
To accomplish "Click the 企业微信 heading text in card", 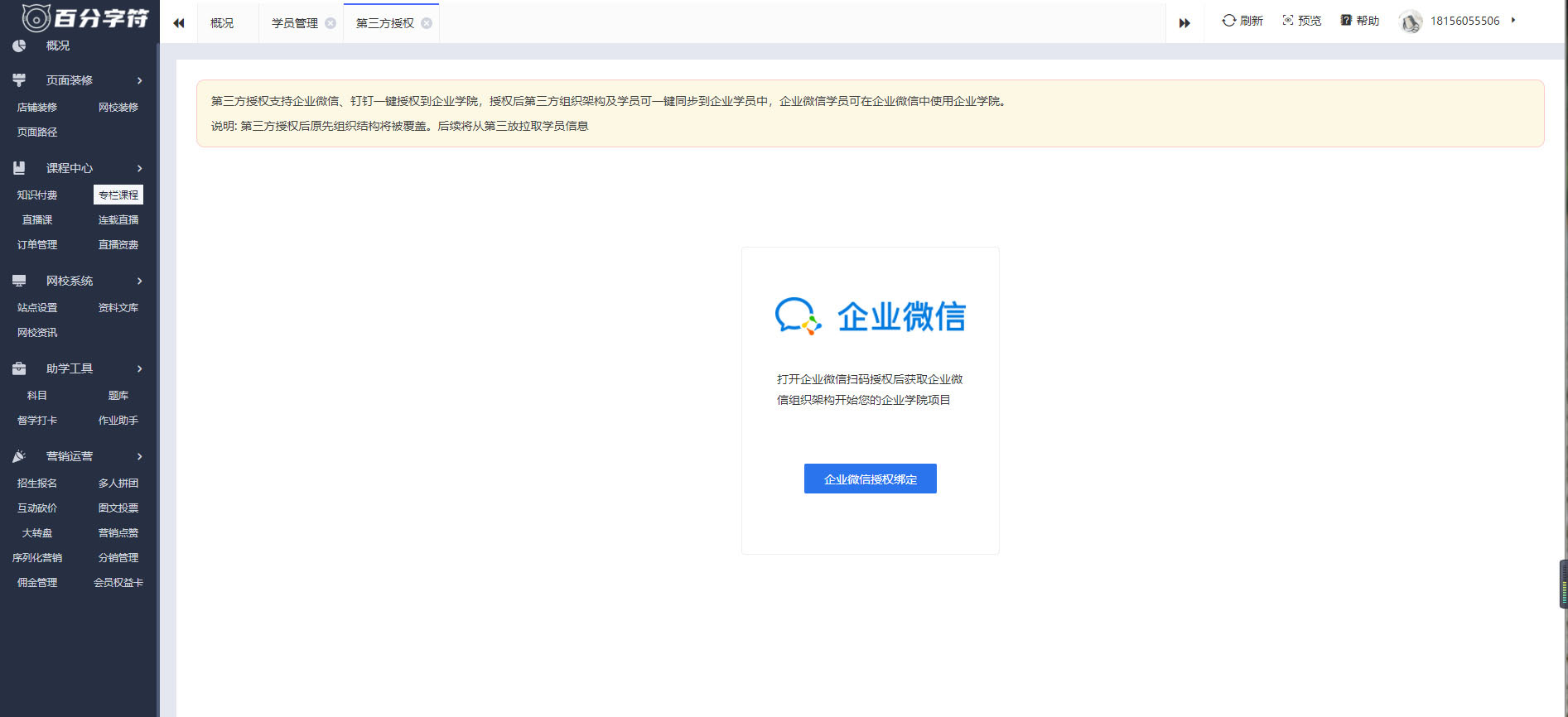I will pyautogui.click(x=902, y=316).
